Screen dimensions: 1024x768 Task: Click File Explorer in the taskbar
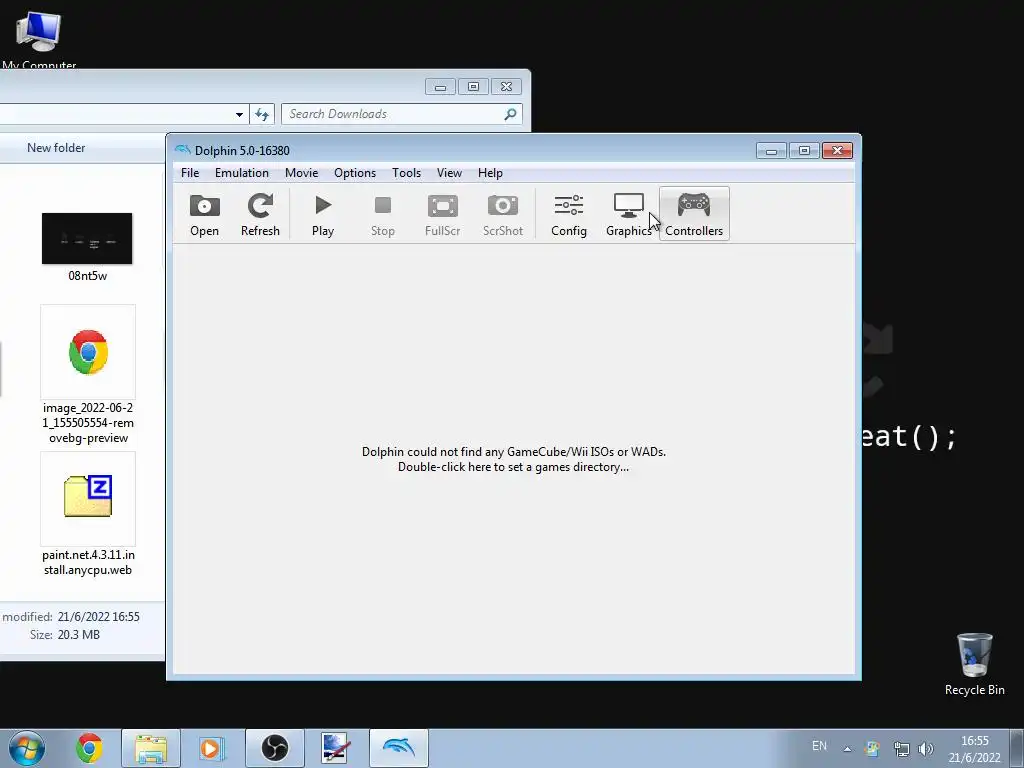pyautogui.click(x=151, y=748)
